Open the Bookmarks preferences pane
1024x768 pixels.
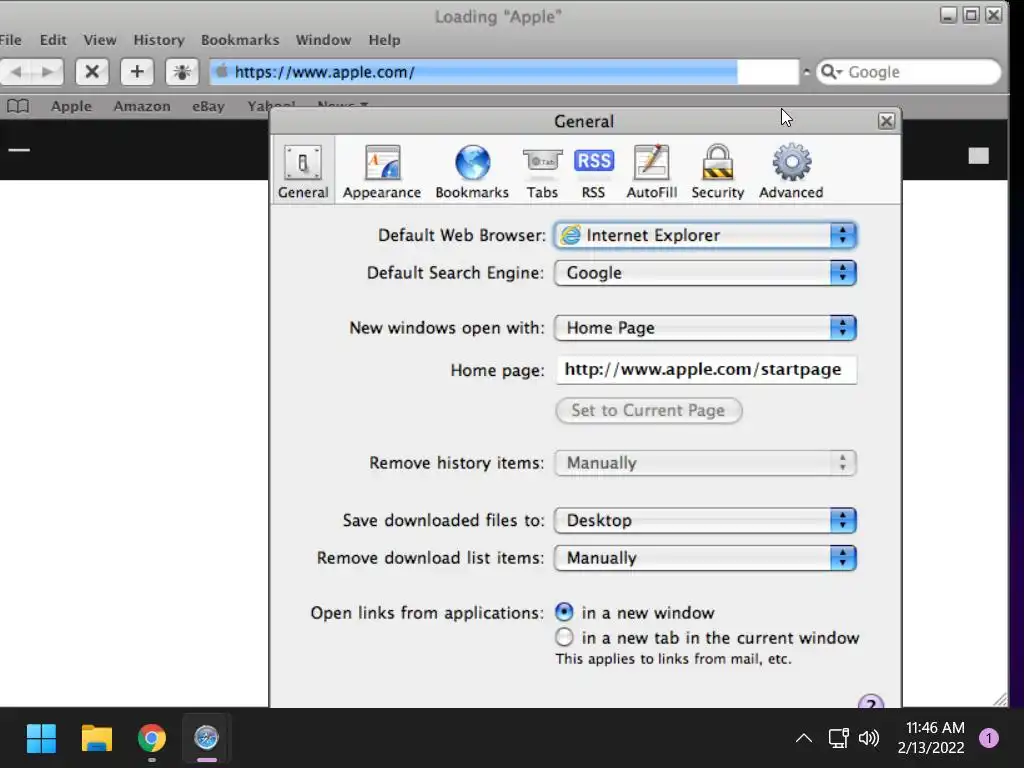tap(472, 171)
